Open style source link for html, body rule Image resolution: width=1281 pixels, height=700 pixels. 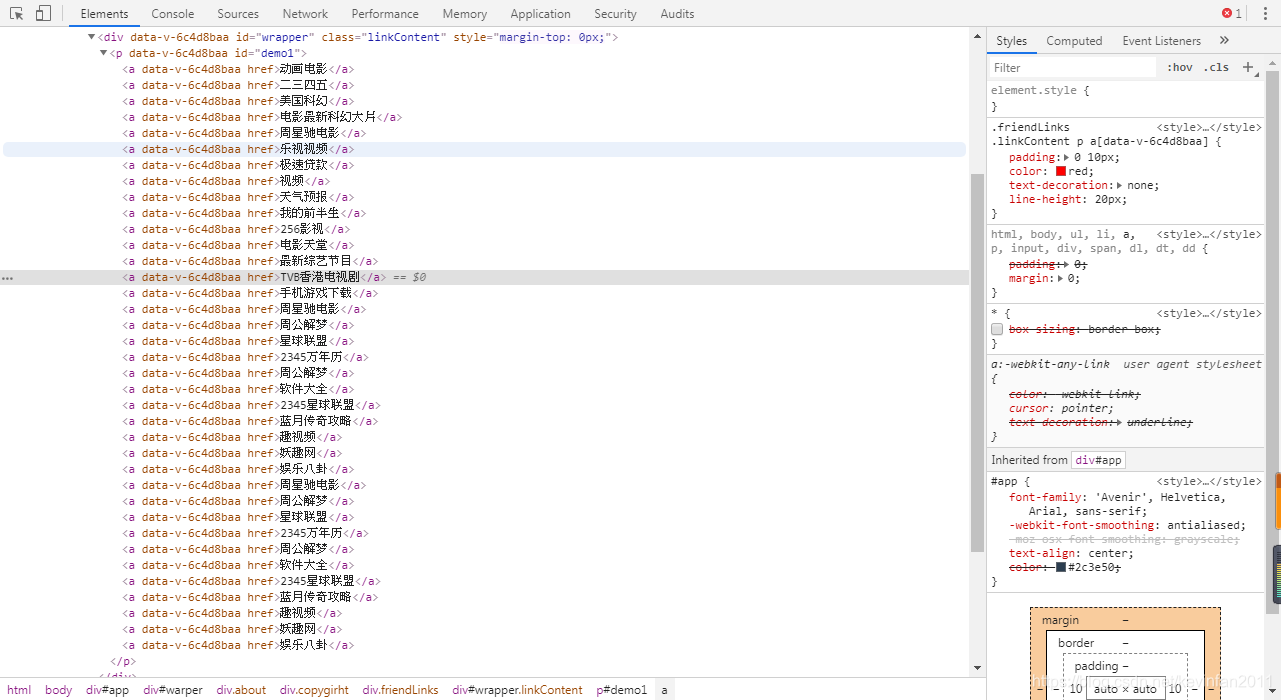tap(1209, 235)
